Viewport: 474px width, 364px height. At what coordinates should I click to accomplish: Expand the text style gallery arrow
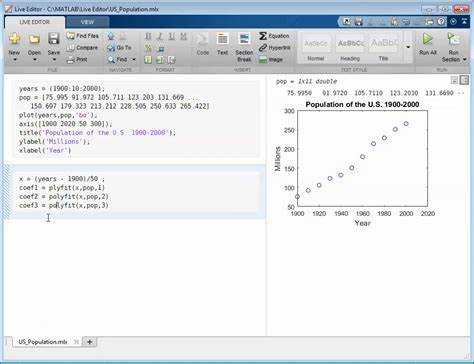click(408, 47)
